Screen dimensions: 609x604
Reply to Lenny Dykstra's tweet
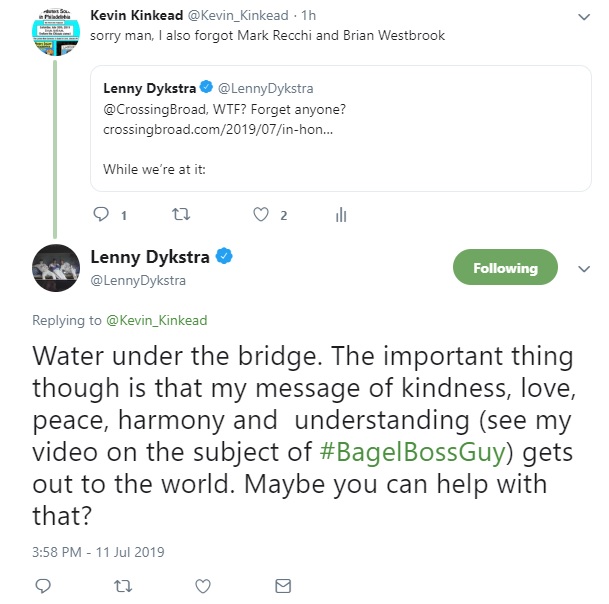pos(43,584)
